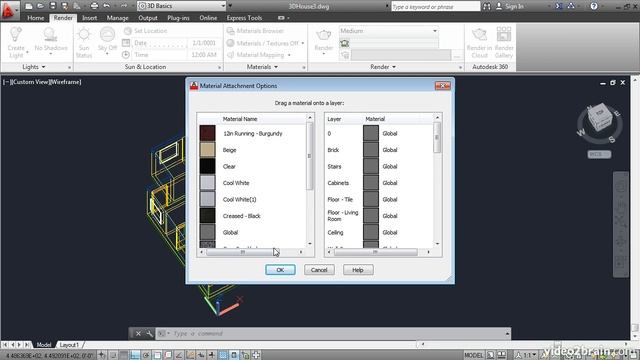Toggle MODEL space button in status bar
The width and height of the screenshot is (640, 360).
[473, 356]
